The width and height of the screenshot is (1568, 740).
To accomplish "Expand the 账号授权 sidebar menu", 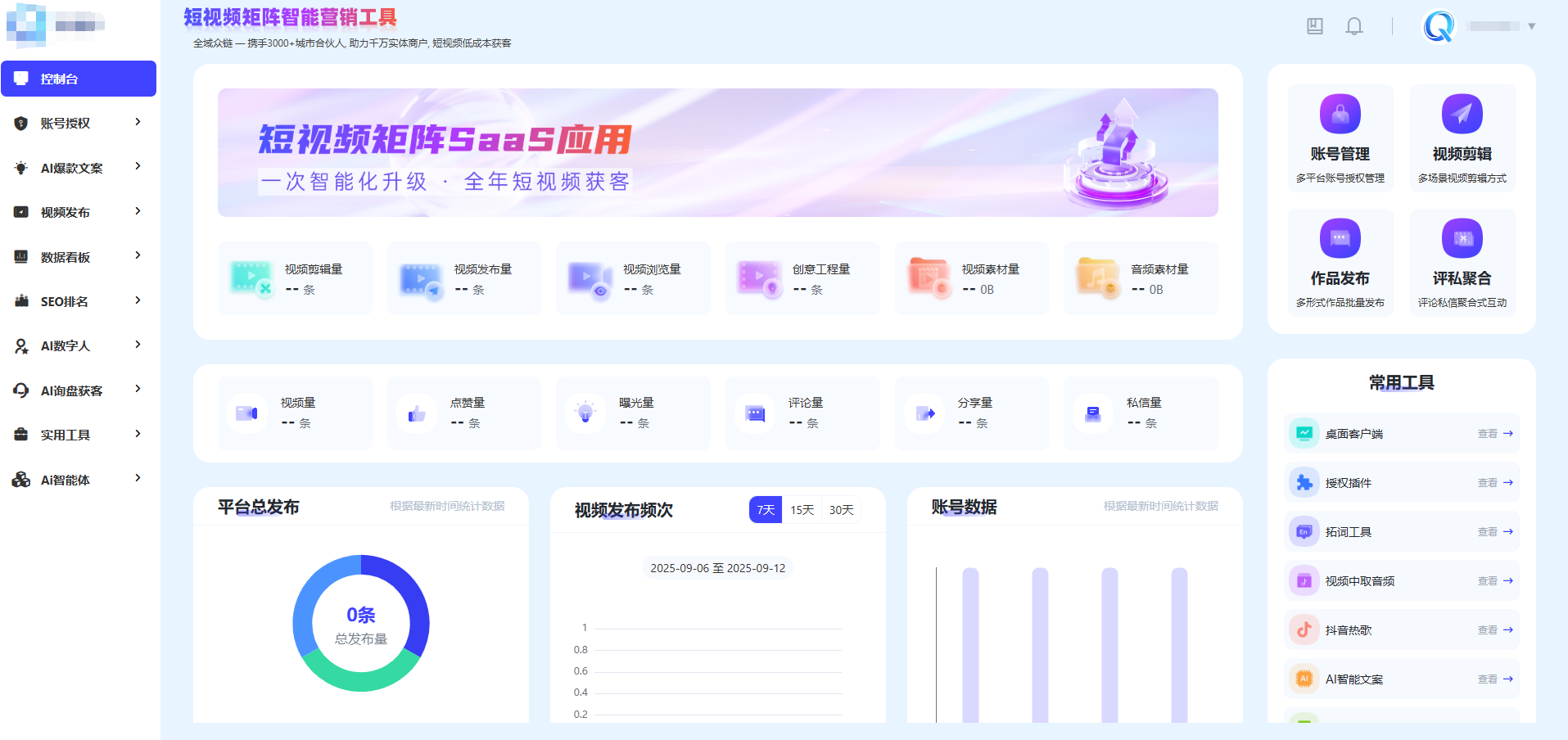I will coord(79,123).
